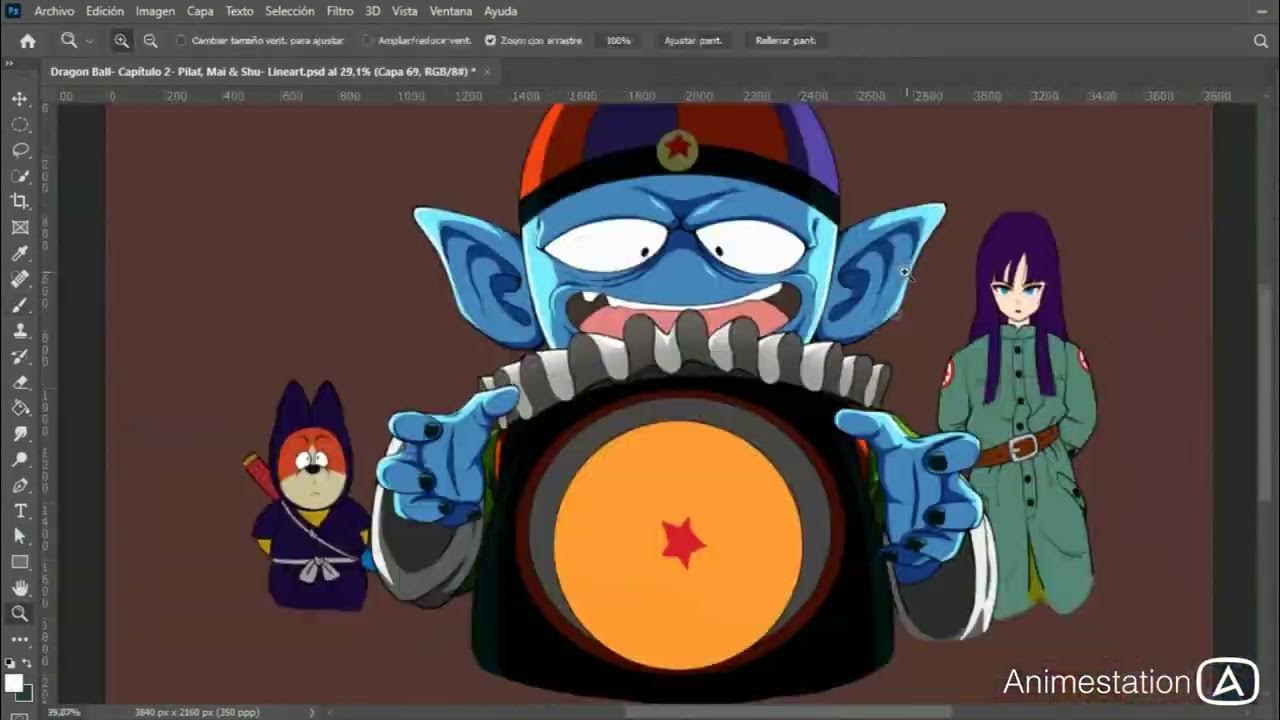Select the Eyedropper tool
This screenshot has width=1280, height=720.
(x=20, y=254)
